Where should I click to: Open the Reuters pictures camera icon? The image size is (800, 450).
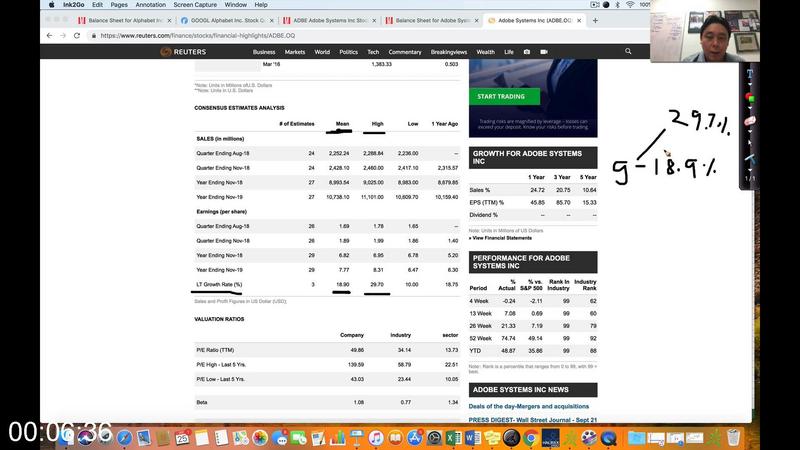pyautogui.click(x=527, y=52)
